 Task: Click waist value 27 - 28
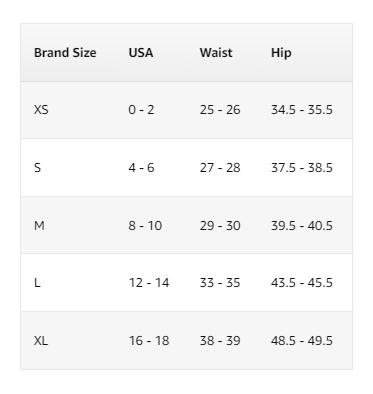click(220, 168)
